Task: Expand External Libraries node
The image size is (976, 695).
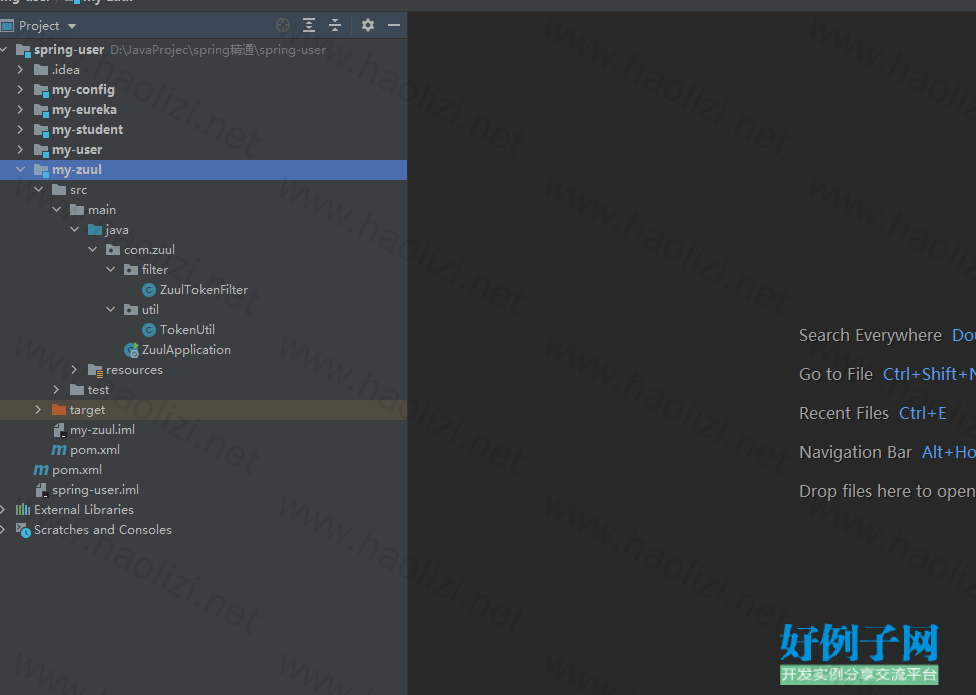Action: (4, 510)
